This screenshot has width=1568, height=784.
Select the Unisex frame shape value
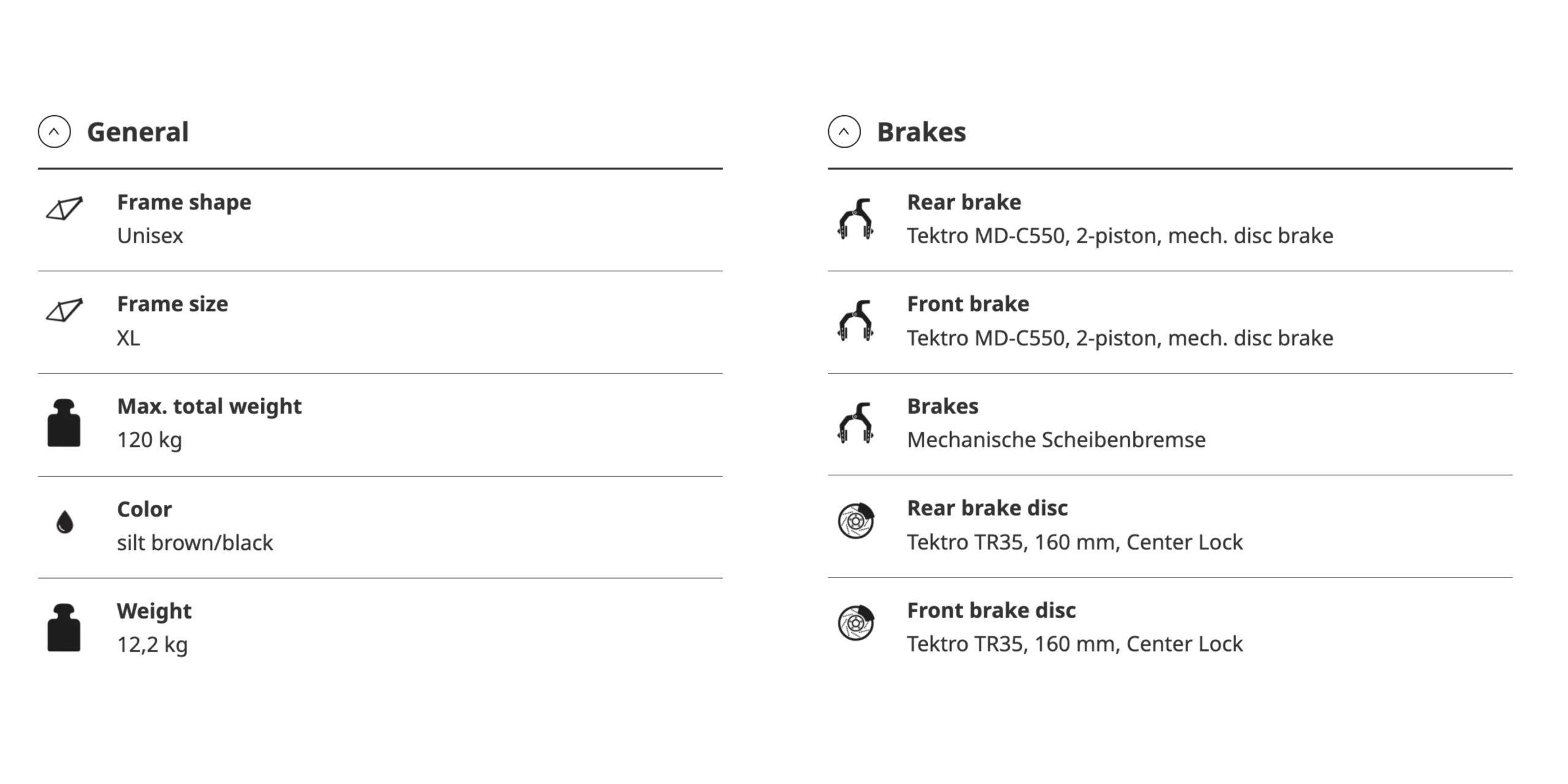pos(150,236)
